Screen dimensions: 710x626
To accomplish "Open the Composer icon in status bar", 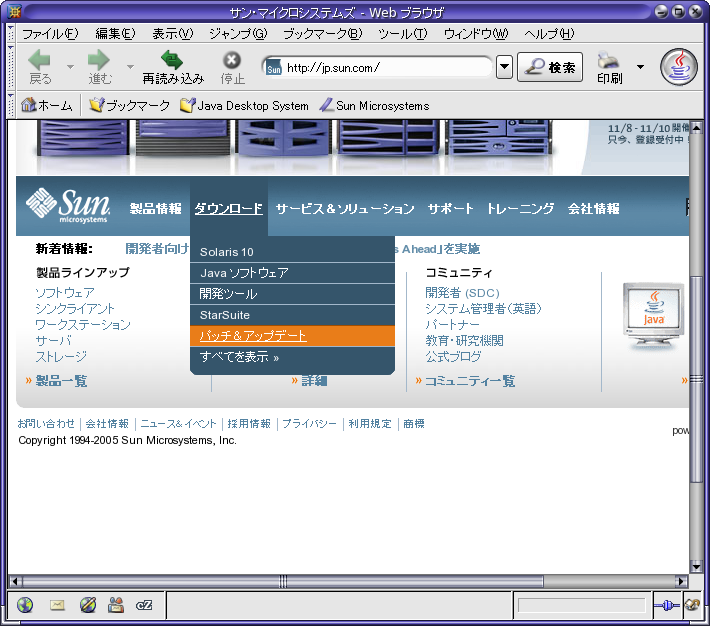I will pyautogui.click(x=88, y=605).
